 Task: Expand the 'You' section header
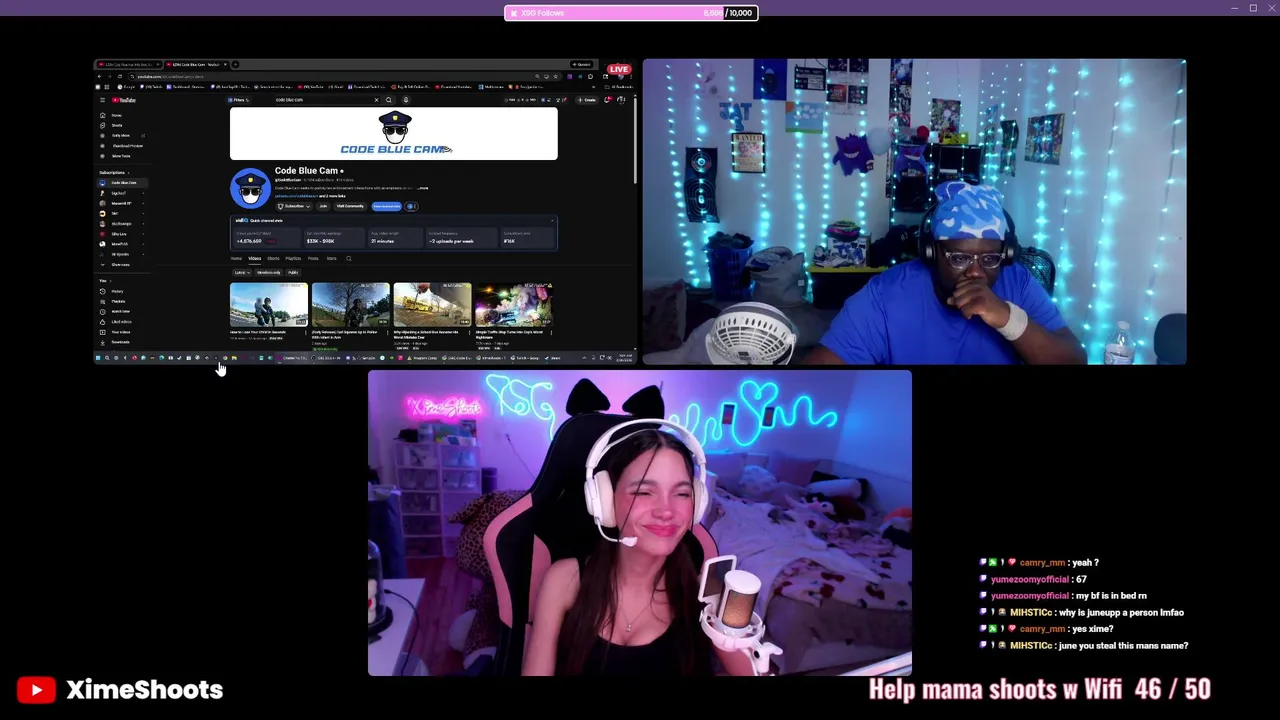104,281
